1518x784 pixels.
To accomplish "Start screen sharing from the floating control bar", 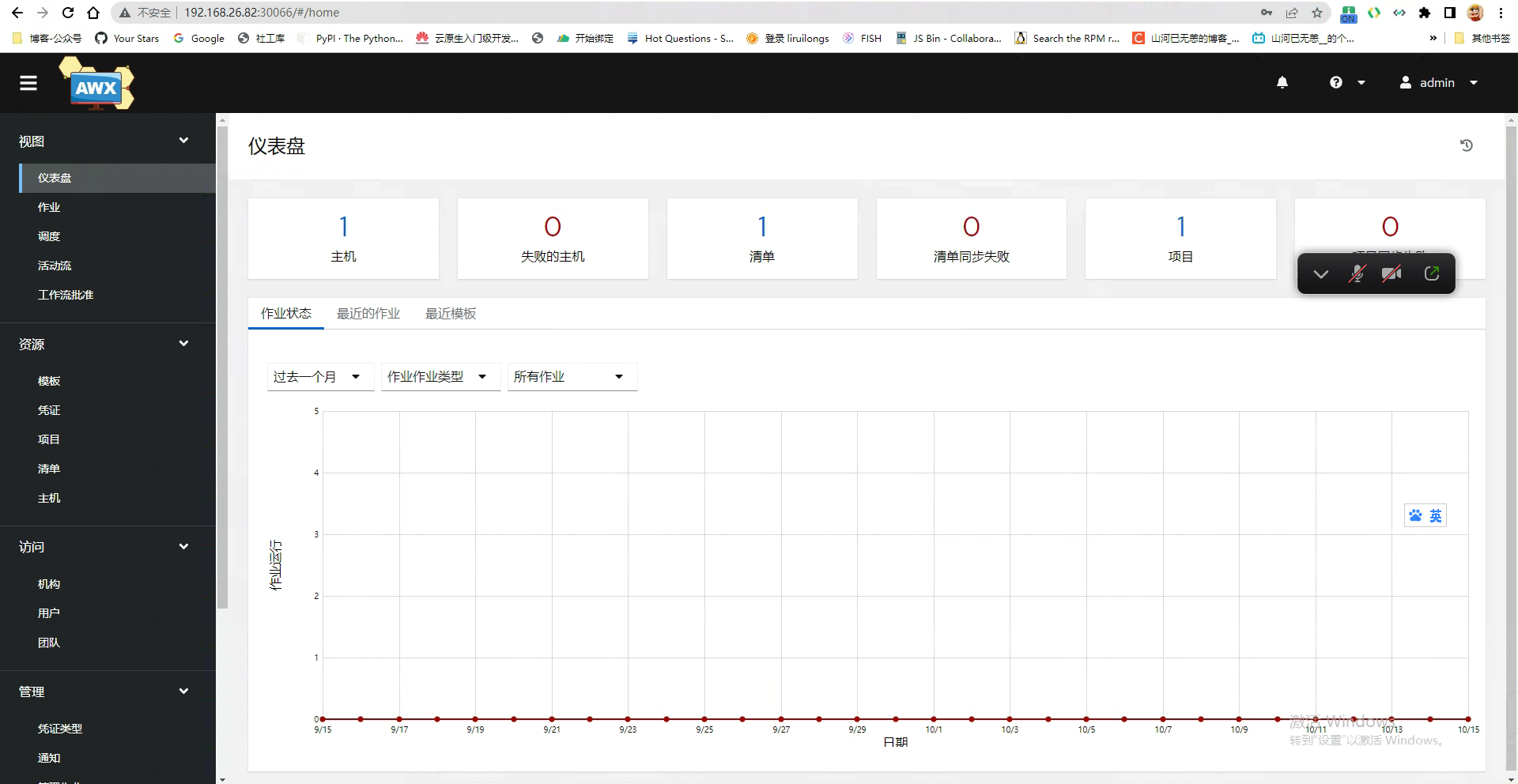I will (x=1433, y=273).
